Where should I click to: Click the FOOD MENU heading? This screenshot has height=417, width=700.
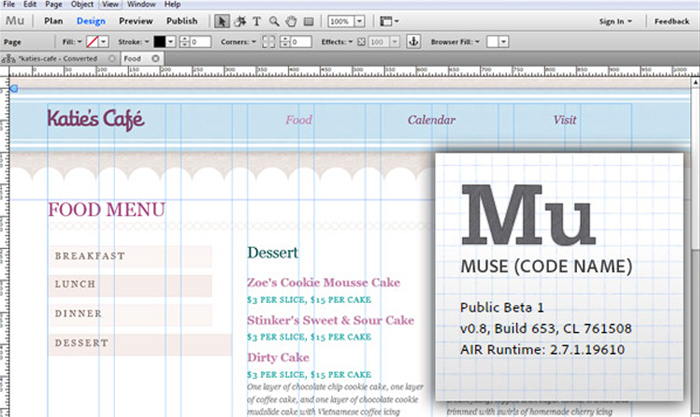107,210
